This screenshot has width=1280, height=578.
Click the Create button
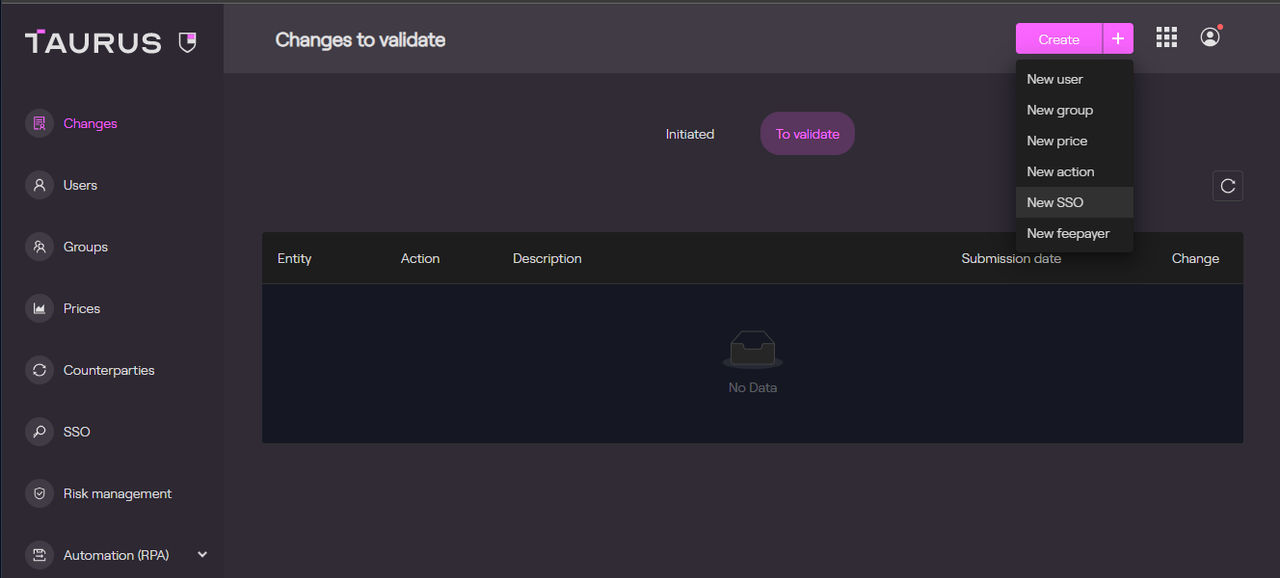click(x=1057, y=39)
